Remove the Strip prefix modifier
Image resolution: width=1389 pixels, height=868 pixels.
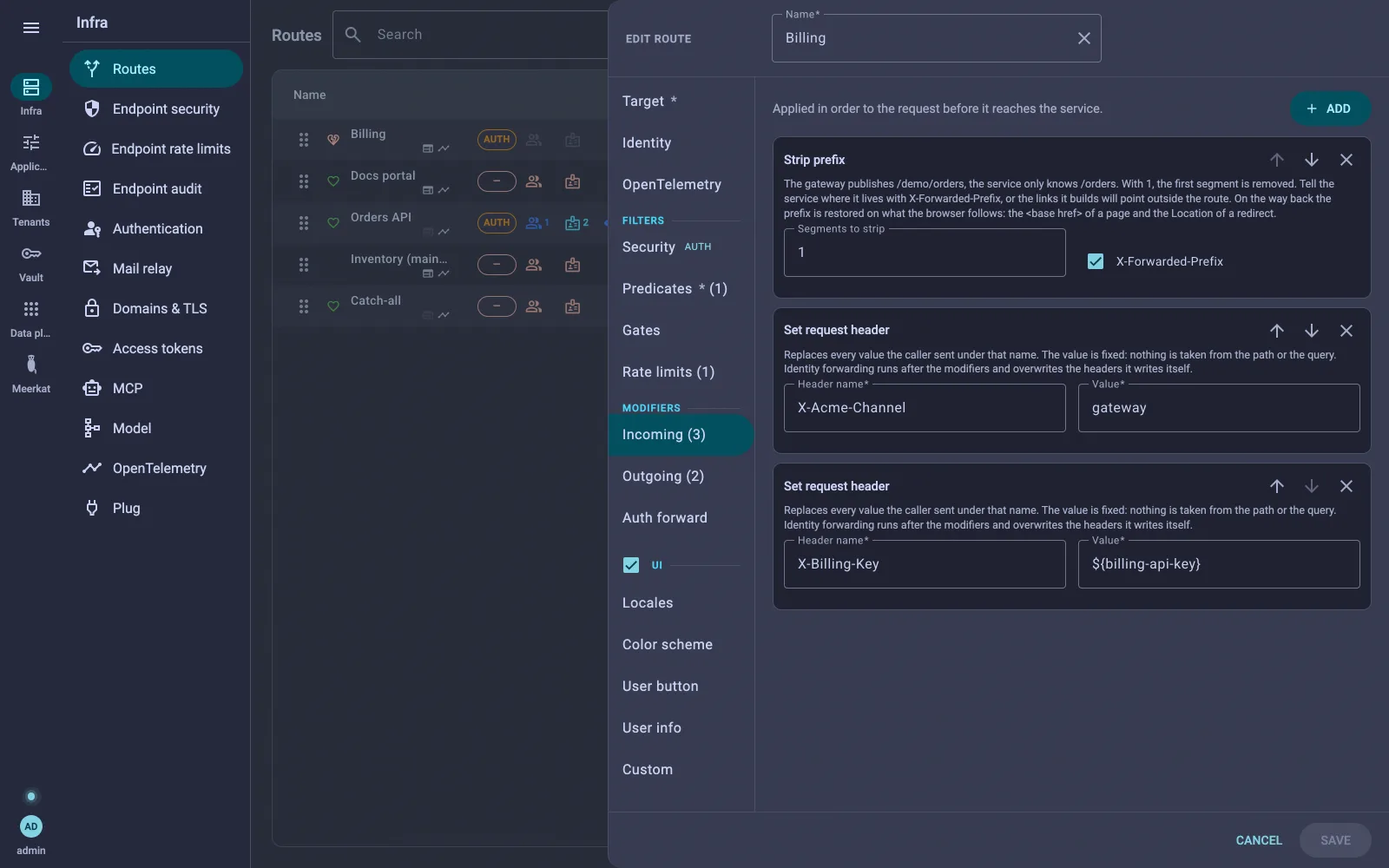coord(1346,160)
